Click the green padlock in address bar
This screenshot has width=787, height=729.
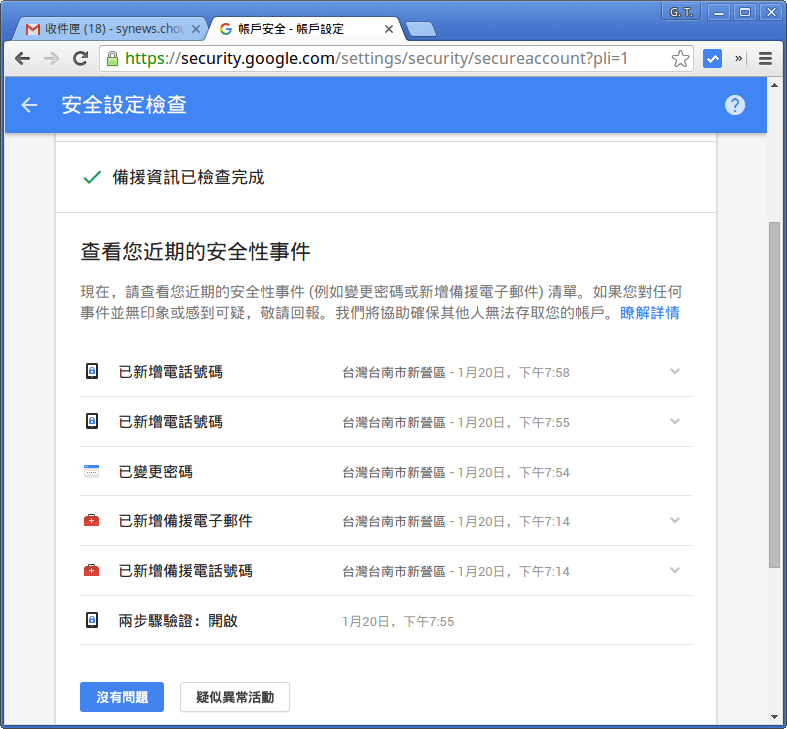click(x=112, y=59)
